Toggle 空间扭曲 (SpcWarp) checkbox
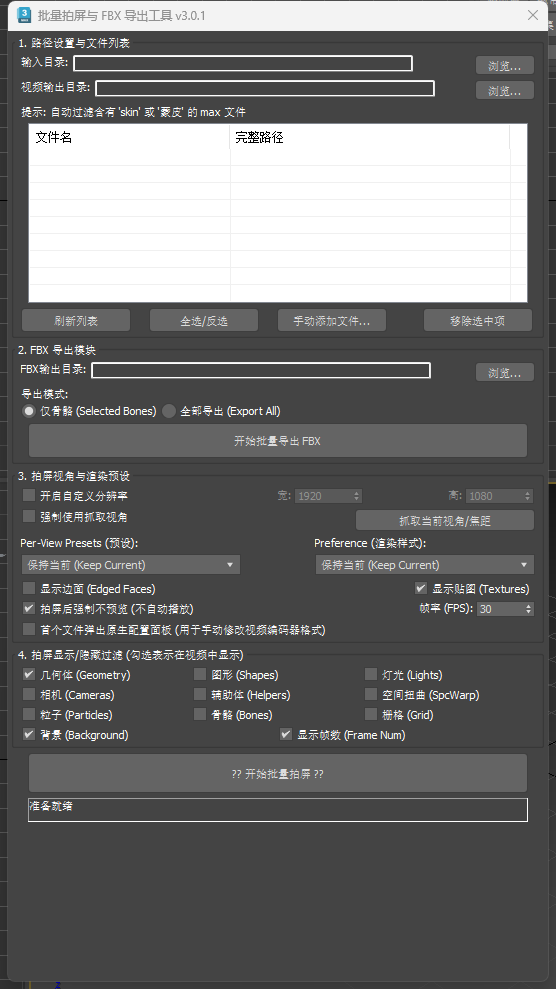Image resolution: width=556 pixels, height=989 pixels. (x=371, y=694)
